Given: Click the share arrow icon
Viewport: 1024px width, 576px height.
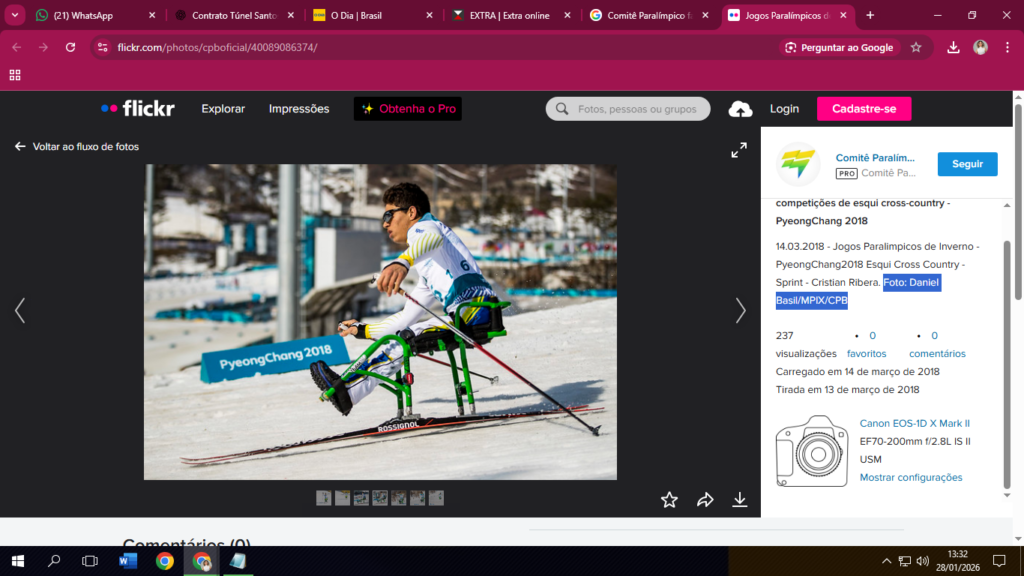Looking at the screenshot, I should [x=705, y=499].
